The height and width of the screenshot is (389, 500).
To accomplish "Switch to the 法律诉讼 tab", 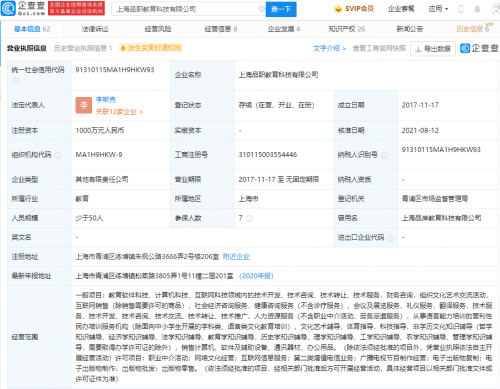I will (95, 29).
